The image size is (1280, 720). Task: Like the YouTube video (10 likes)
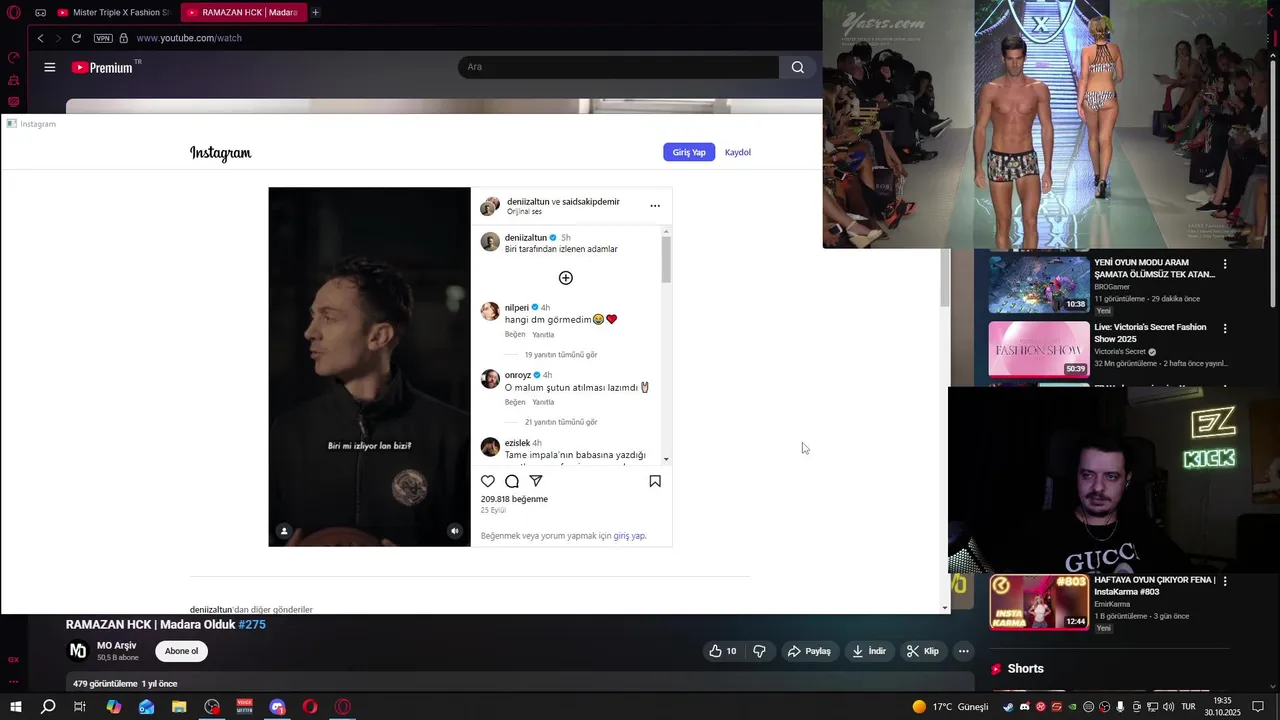(x=723, y=651)
